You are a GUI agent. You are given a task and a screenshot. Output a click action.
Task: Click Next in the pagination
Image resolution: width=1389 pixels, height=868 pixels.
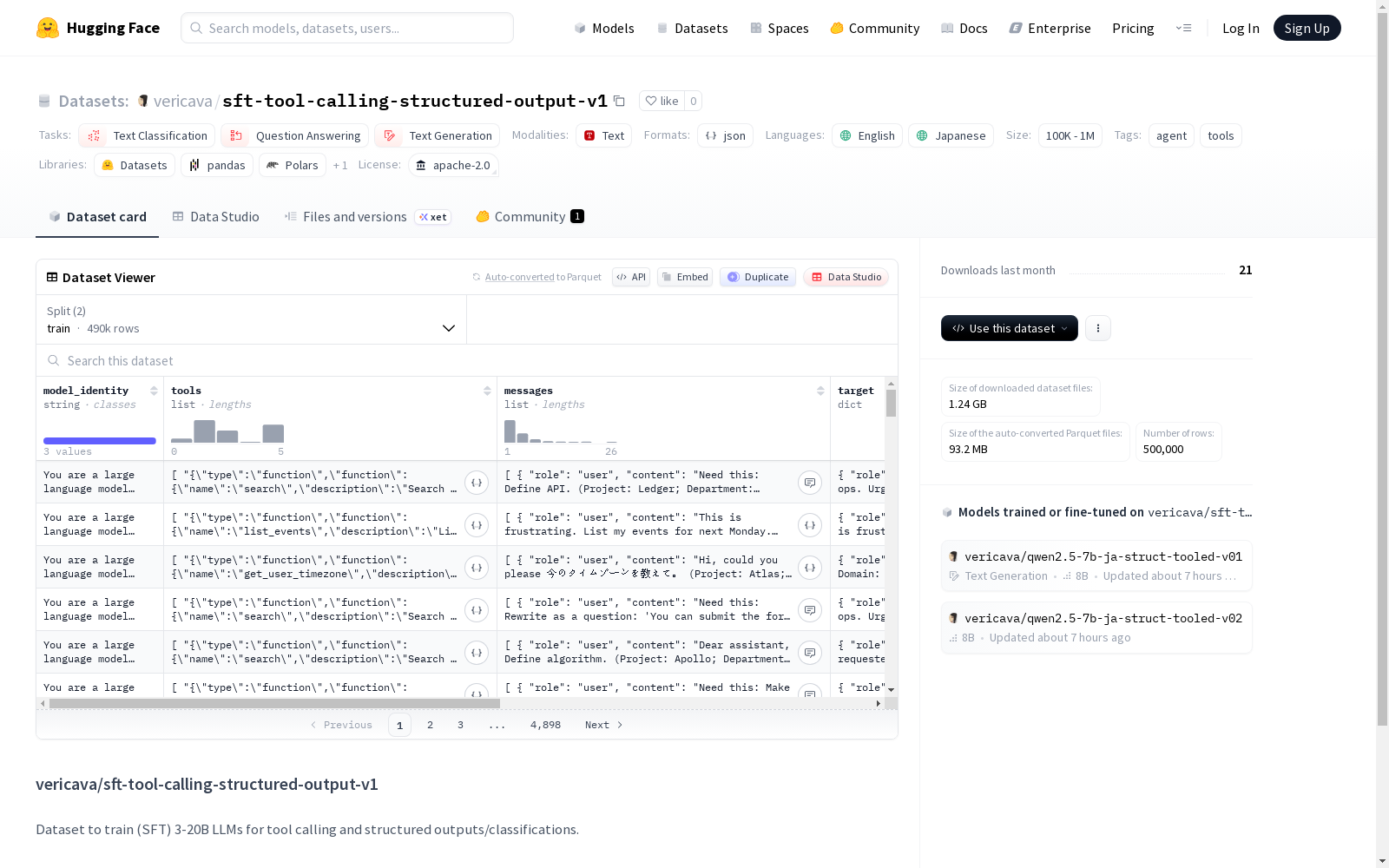pyautogui.click(x=604, y=725)
